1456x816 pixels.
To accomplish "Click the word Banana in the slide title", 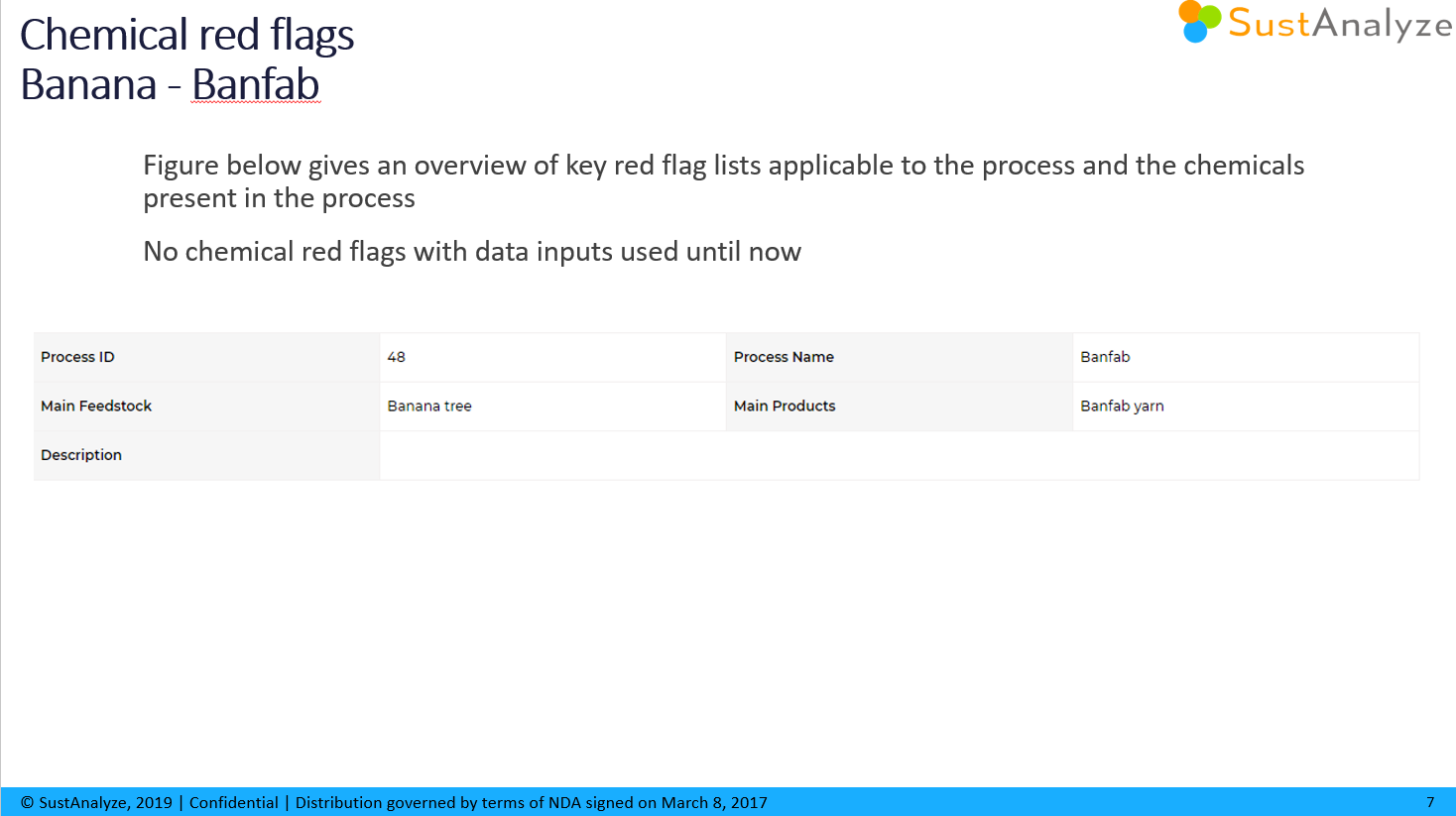I will coord(88,85).
